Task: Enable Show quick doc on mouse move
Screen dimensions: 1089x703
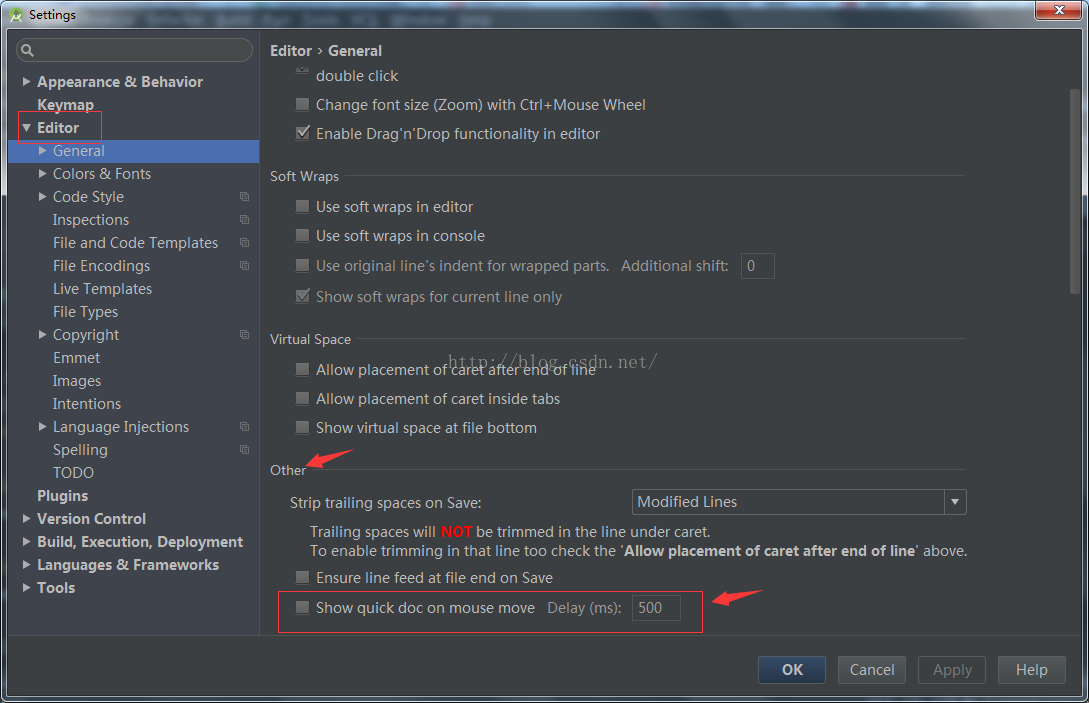Action: click(x=303, y=607)
